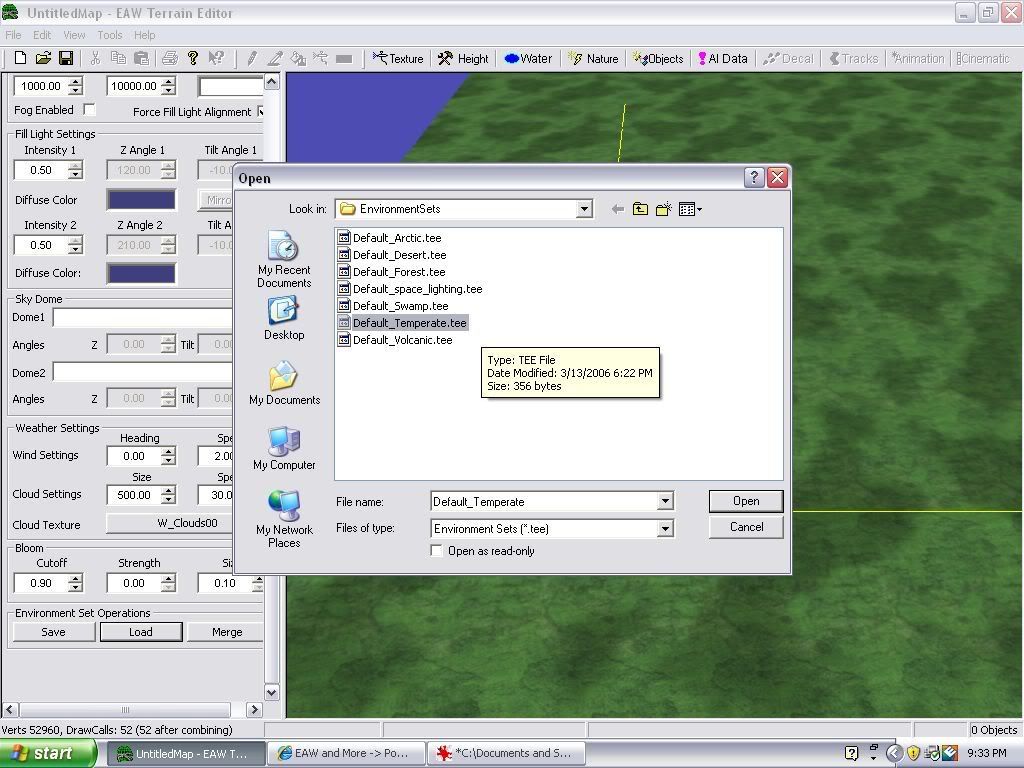Select the Default_Volcanic.tee file

point(395,340)
